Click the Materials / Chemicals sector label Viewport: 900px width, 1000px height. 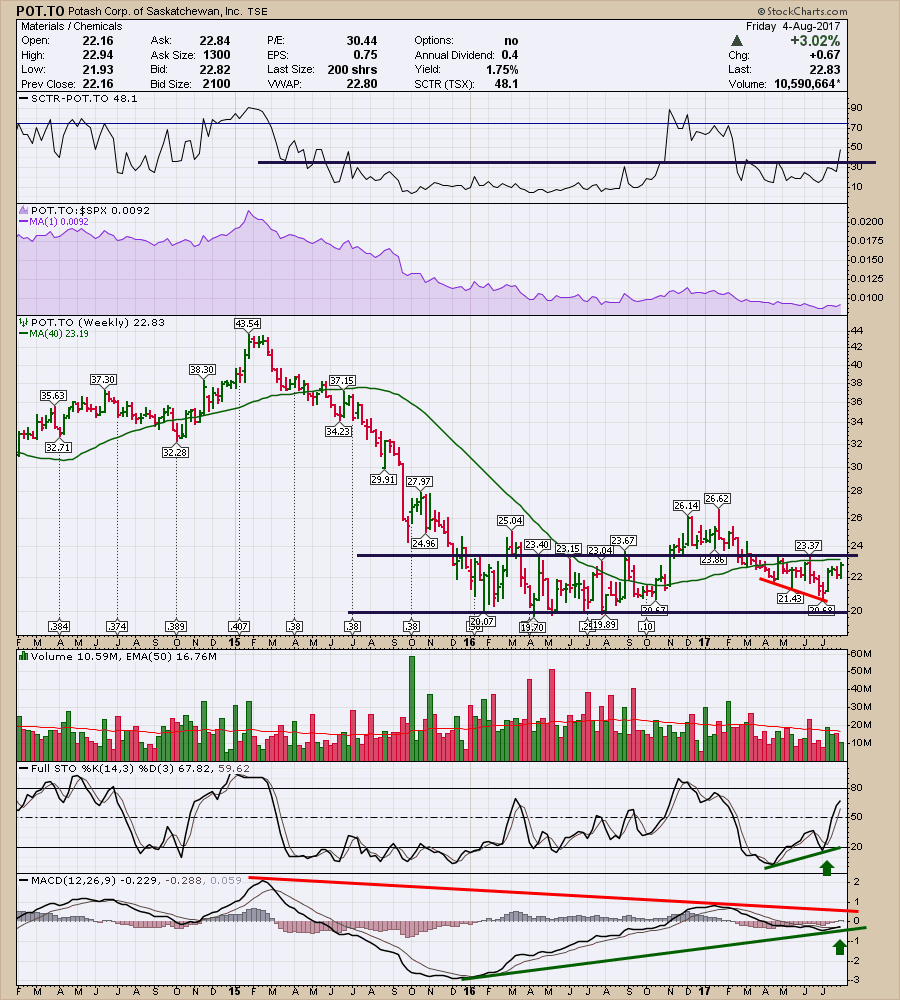pos(71,26)
